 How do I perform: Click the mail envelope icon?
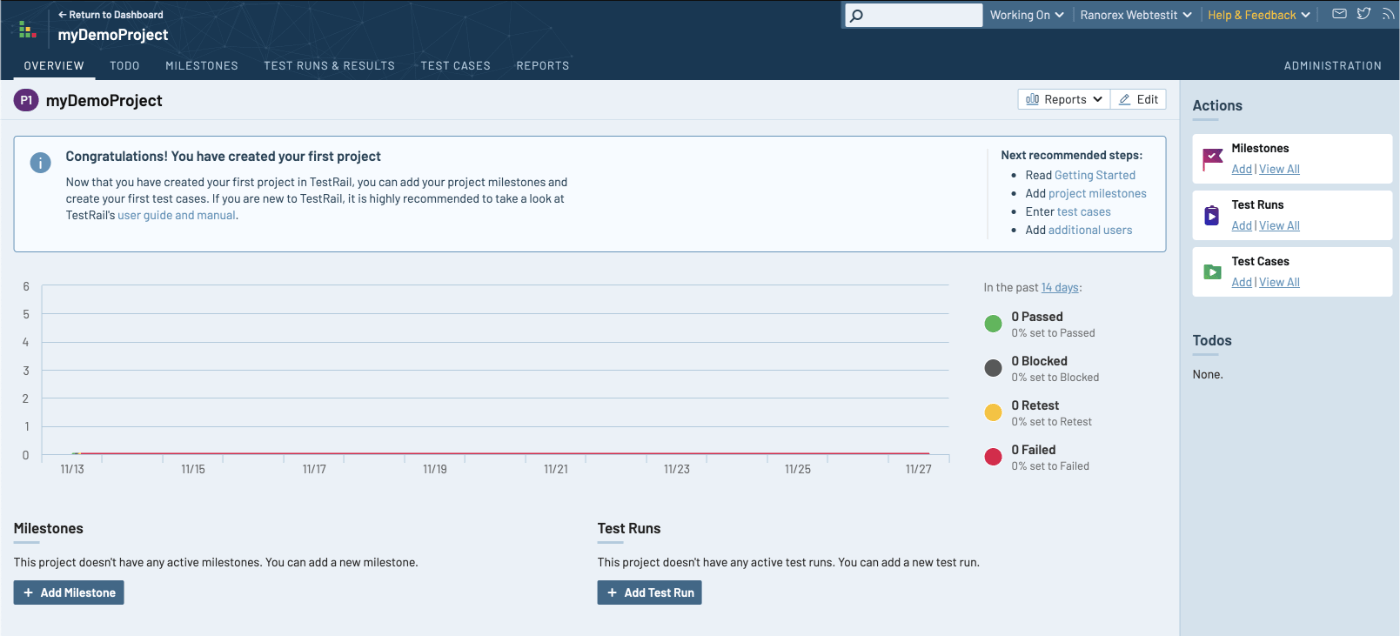(1339, 14)
